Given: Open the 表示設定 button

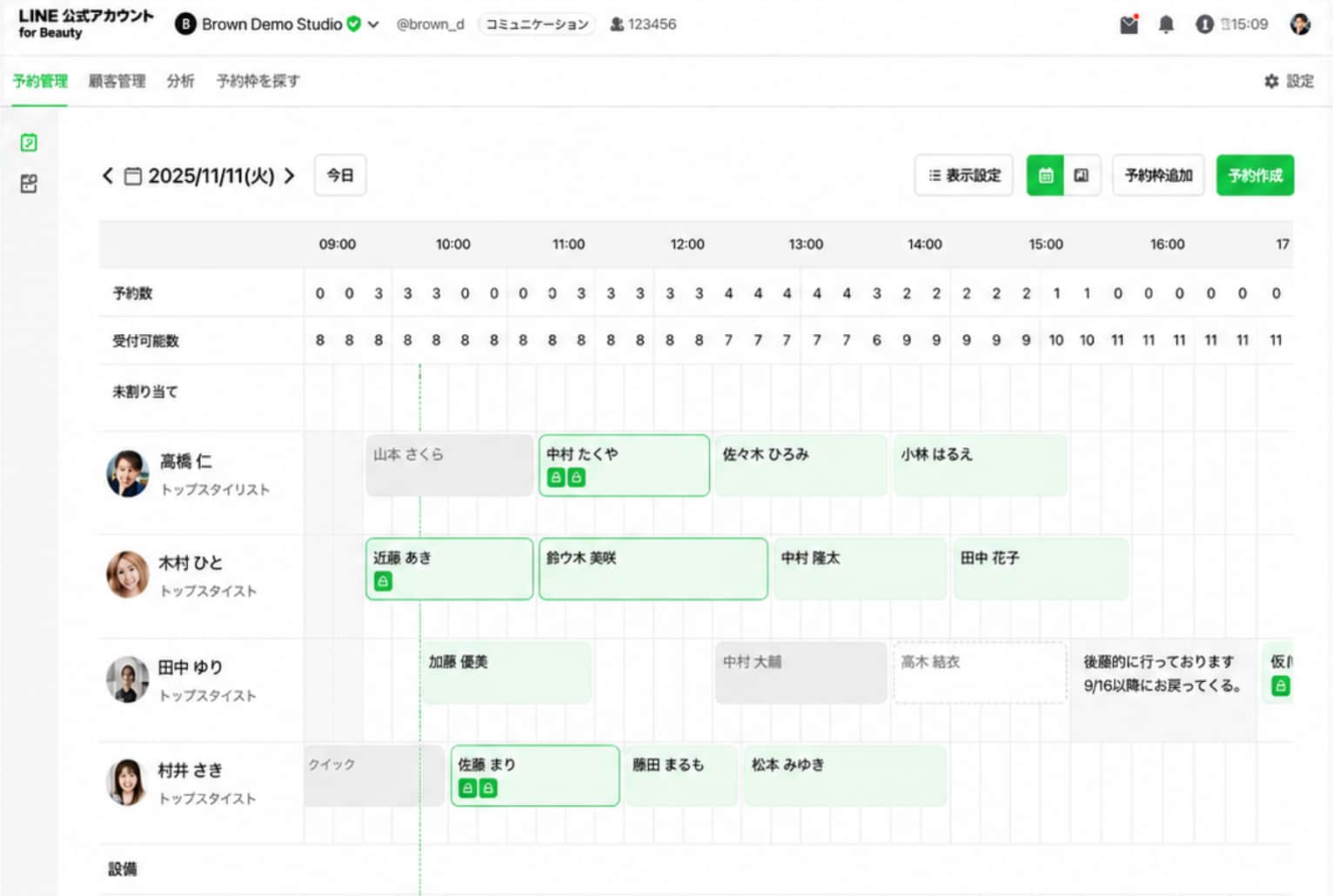Looking at the screenshot, I should click(x=964, y=176).
